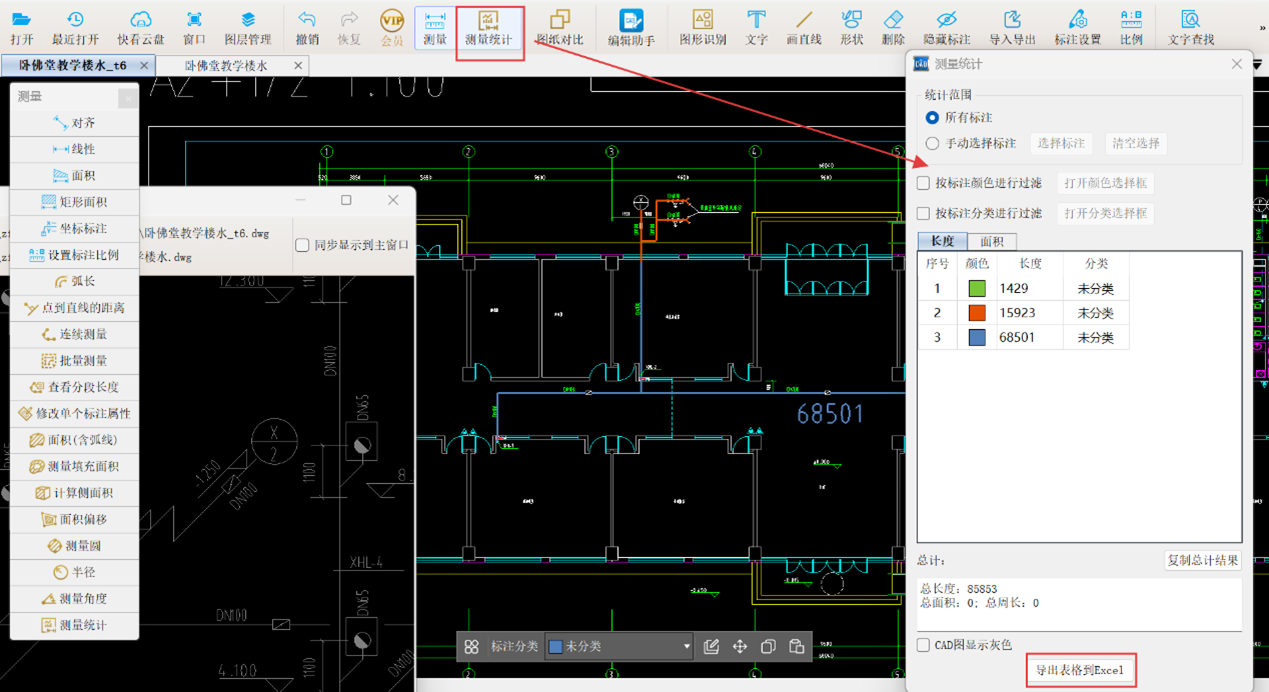Screen dimensions: 1269x692
Task: Click the 撤销 undo icon
Action: 307,27
